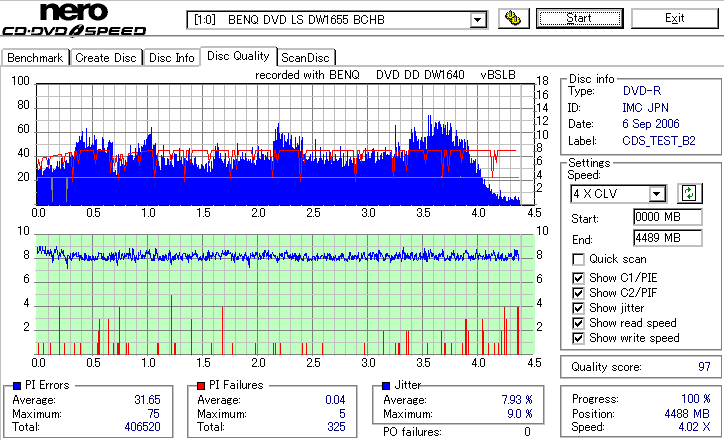Click the blue PI Errors legend square

coord(17,386)
